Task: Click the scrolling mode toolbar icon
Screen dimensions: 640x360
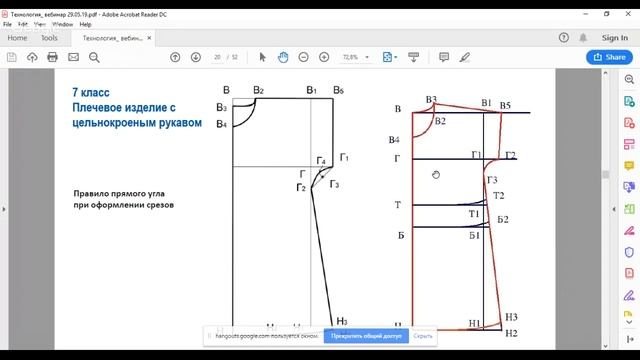Action: [413, 57]
